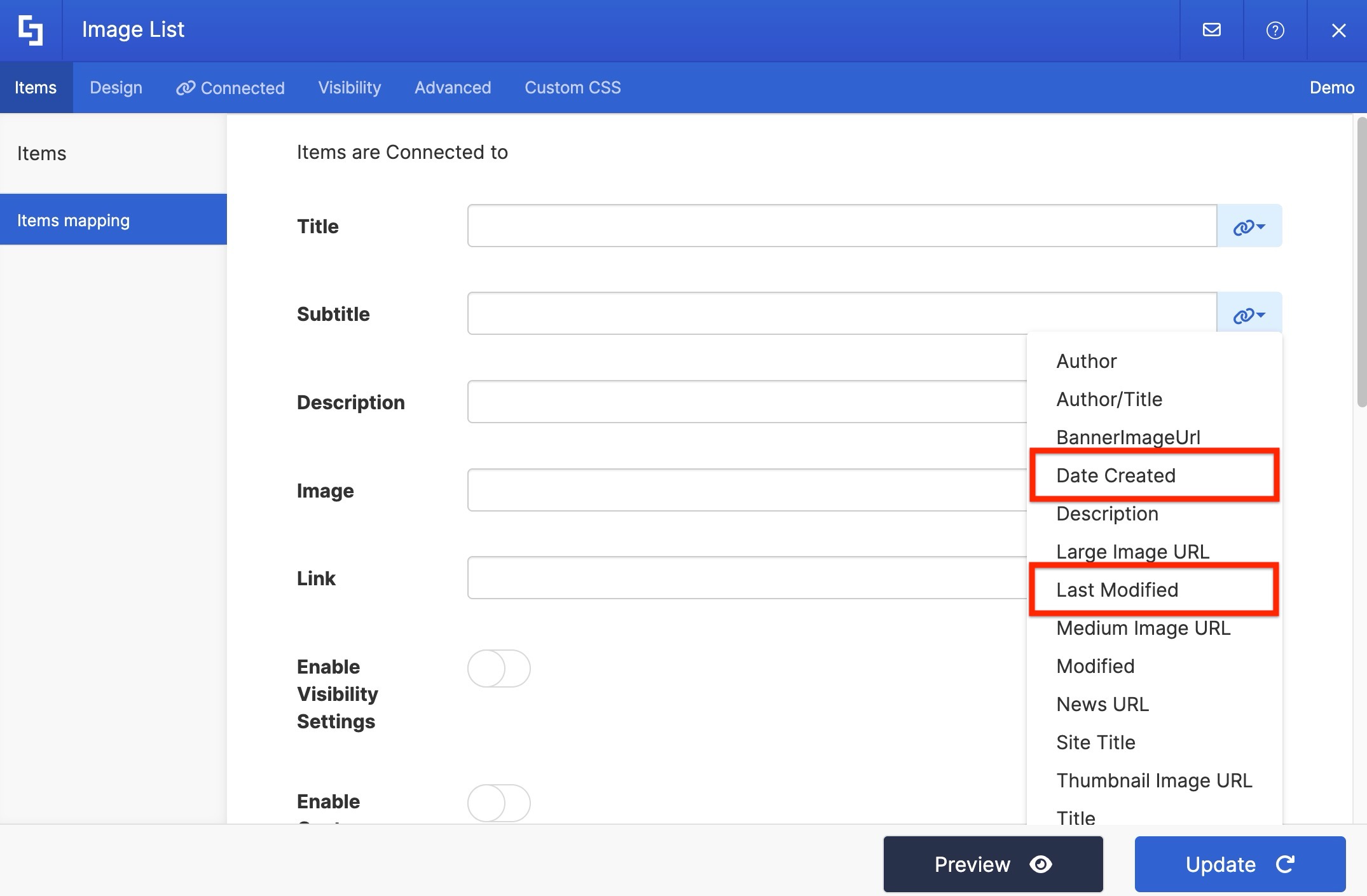
Task: Click the vertical scrollbar thumb
Action: [x=1361, y=261]
